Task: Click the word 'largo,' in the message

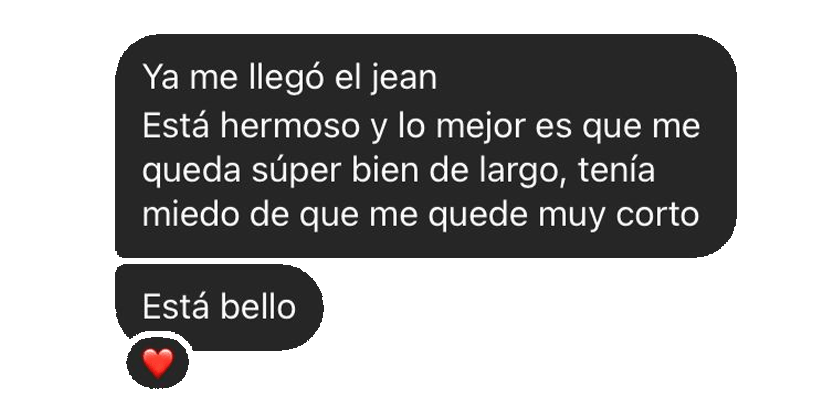Action: coord(530,173)
